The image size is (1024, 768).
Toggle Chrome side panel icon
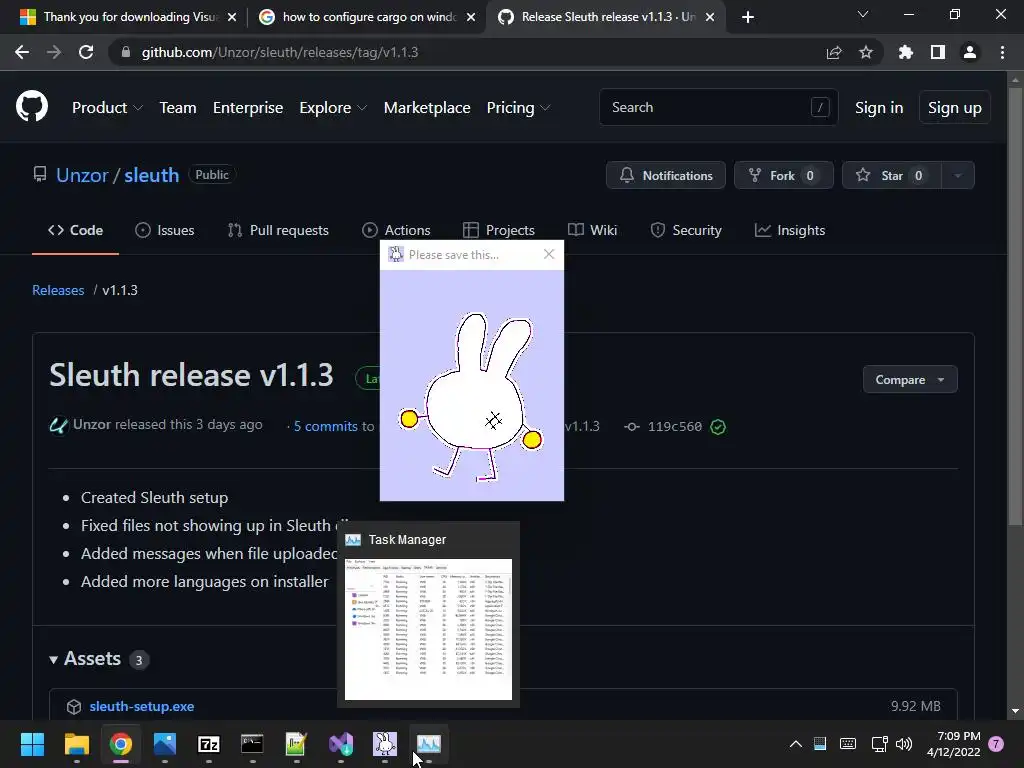click(938, 52)
